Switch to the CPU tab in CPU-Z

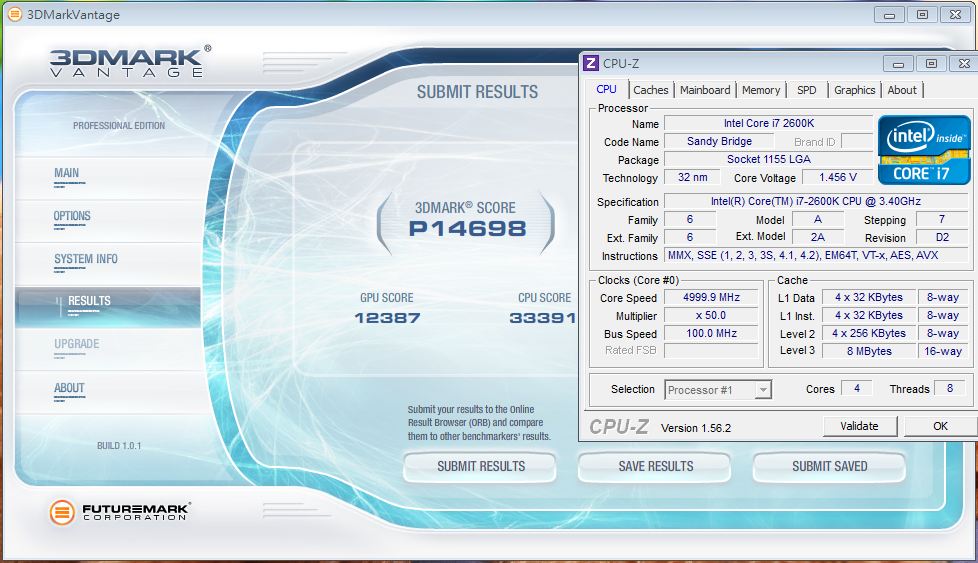coord(606,89)
